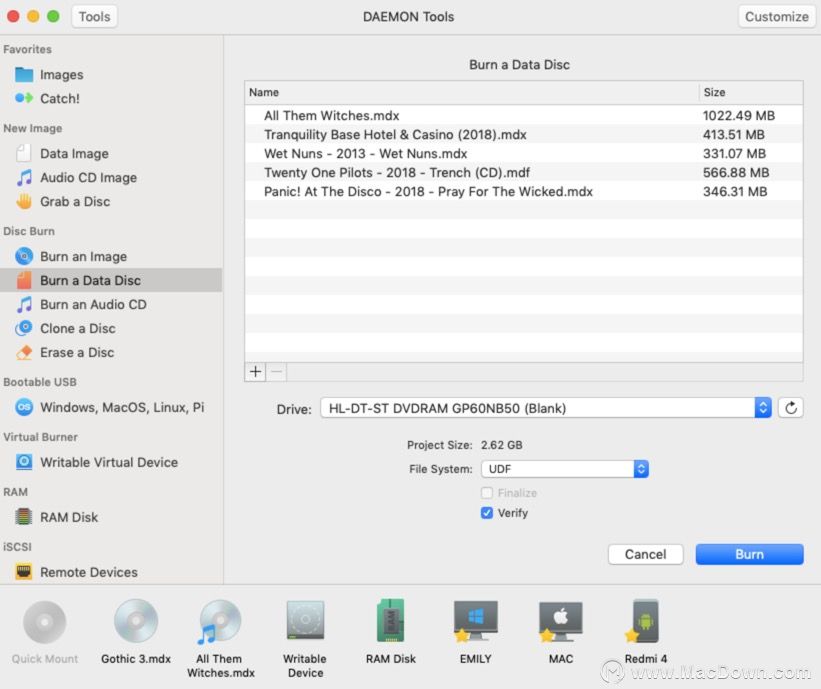The image size is (821, 689).
Task: Click the Images folder icon in Favorites
Action: [x=24, y=74]
